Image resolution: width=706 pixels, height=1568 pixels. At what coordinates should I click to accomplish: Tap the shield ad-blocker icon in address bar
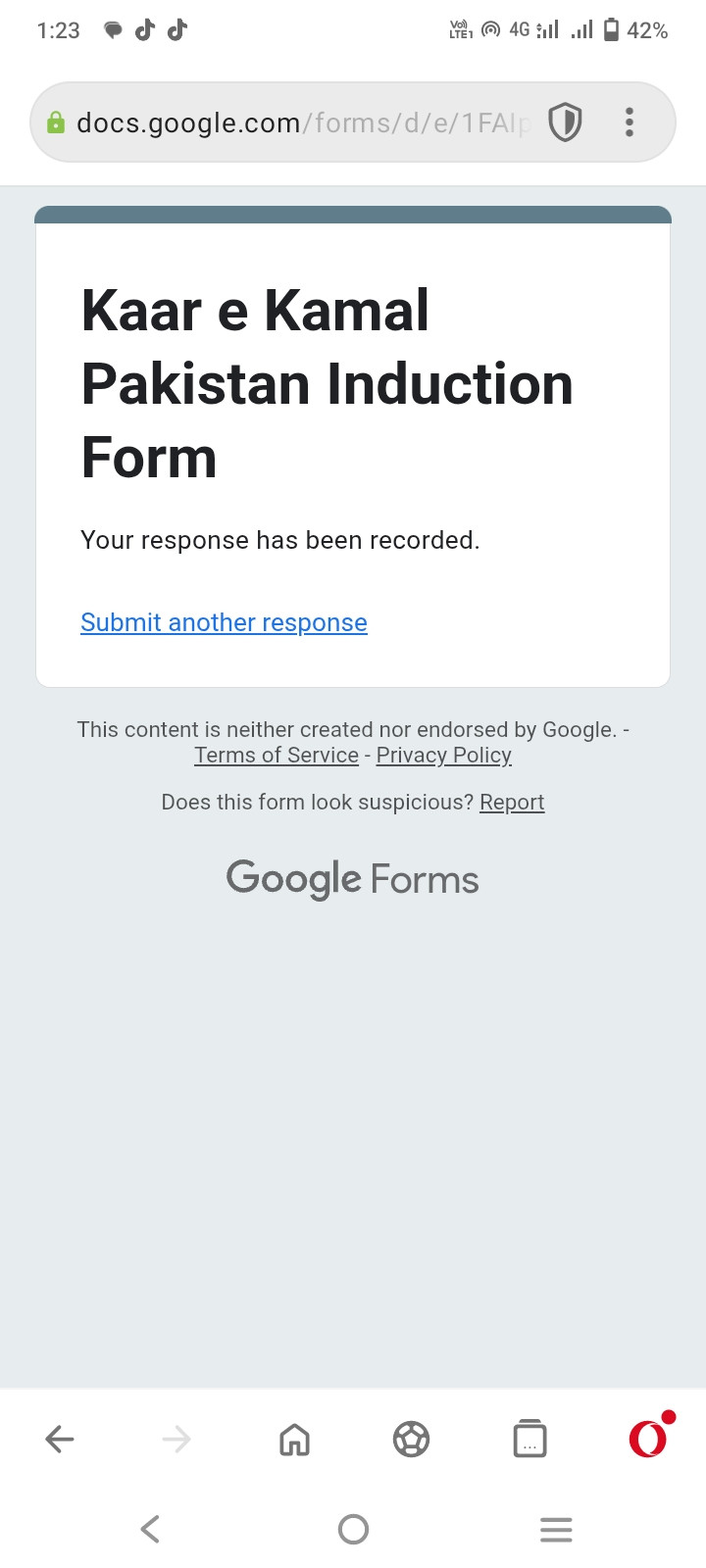[565, 122]
